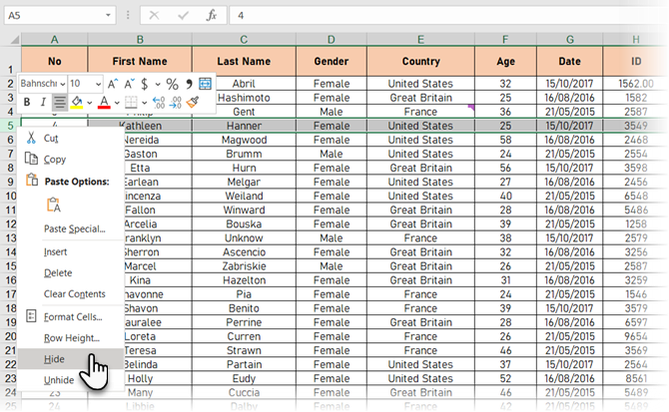The width and height of the screenshot is (669, 412).
Task: Expand borders dropdown arrow
Action: coord(144,103)
